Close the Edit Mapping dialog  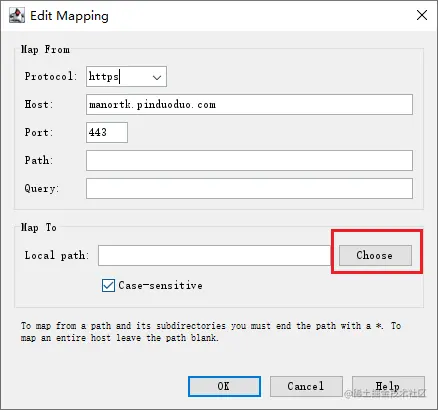pyautogui.click(x=422, y=15)
